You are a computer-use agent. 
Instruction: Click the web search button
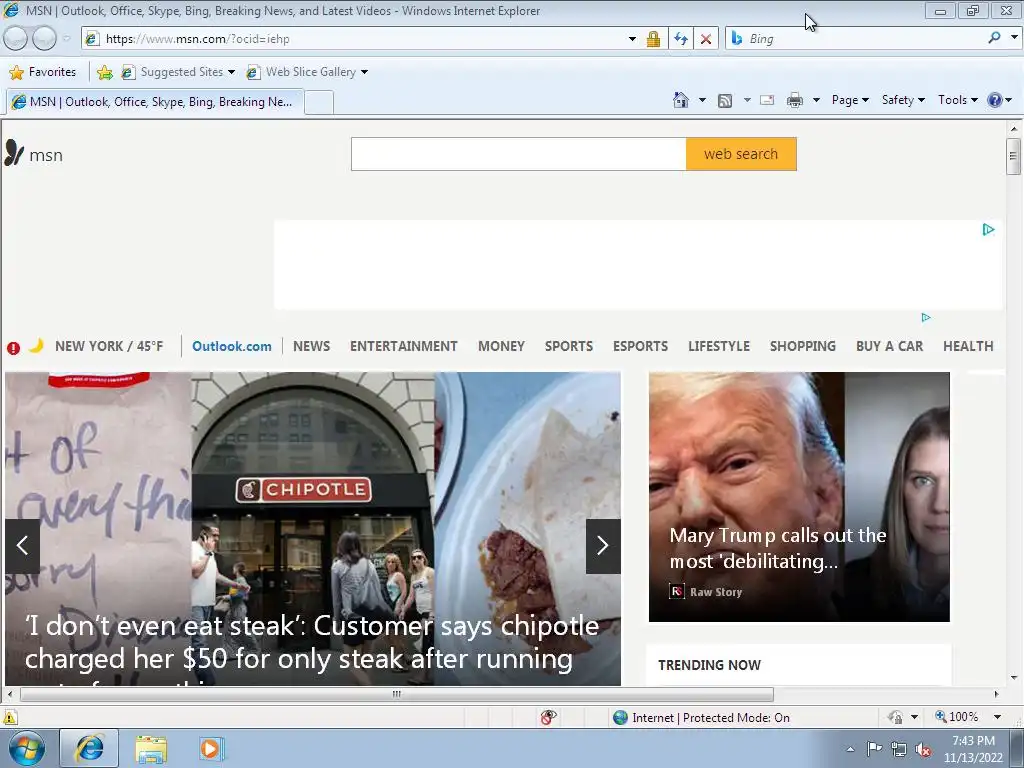pos(741,154)
